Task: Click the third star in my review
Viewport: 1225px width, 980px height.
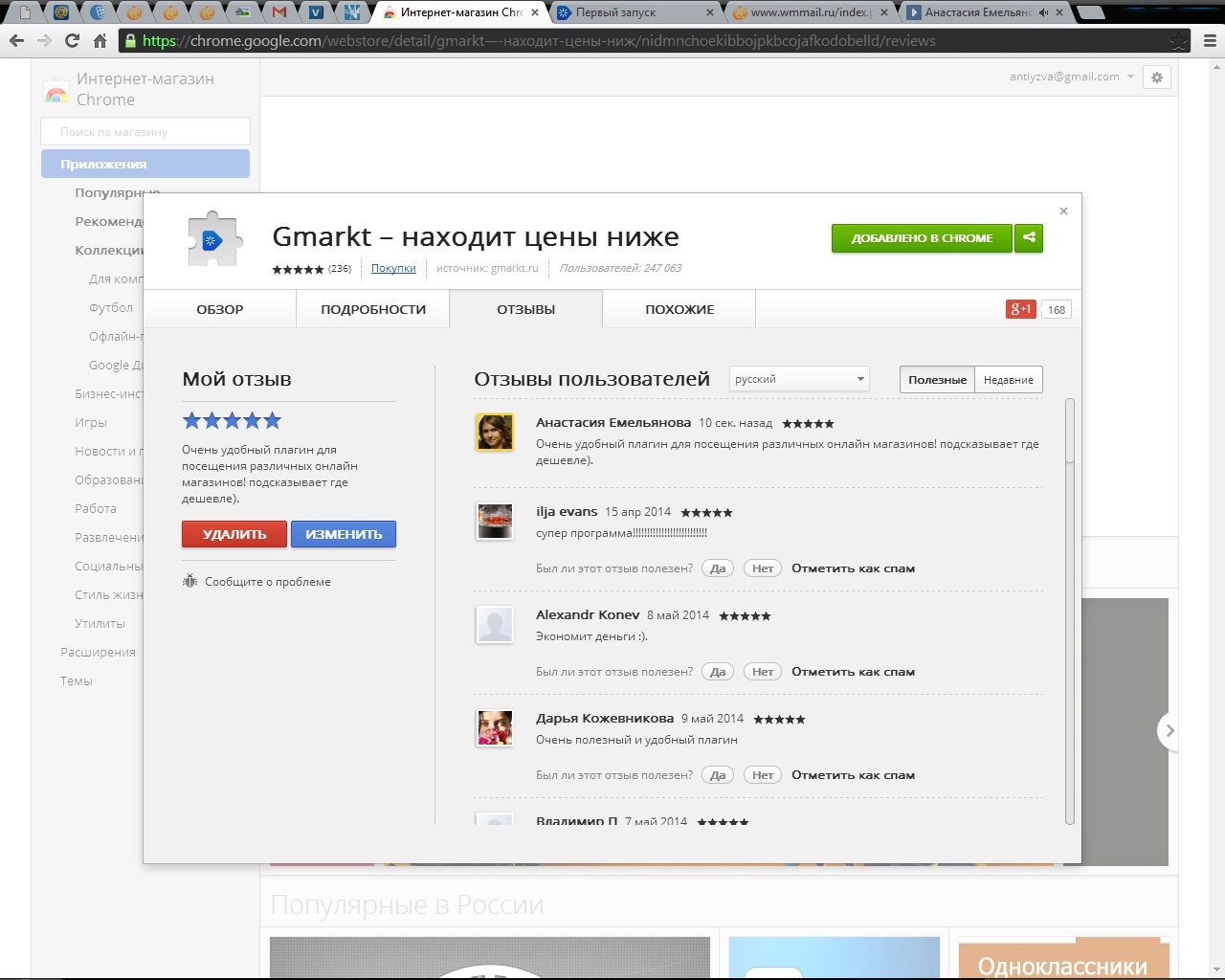Action: coord(233,420)
